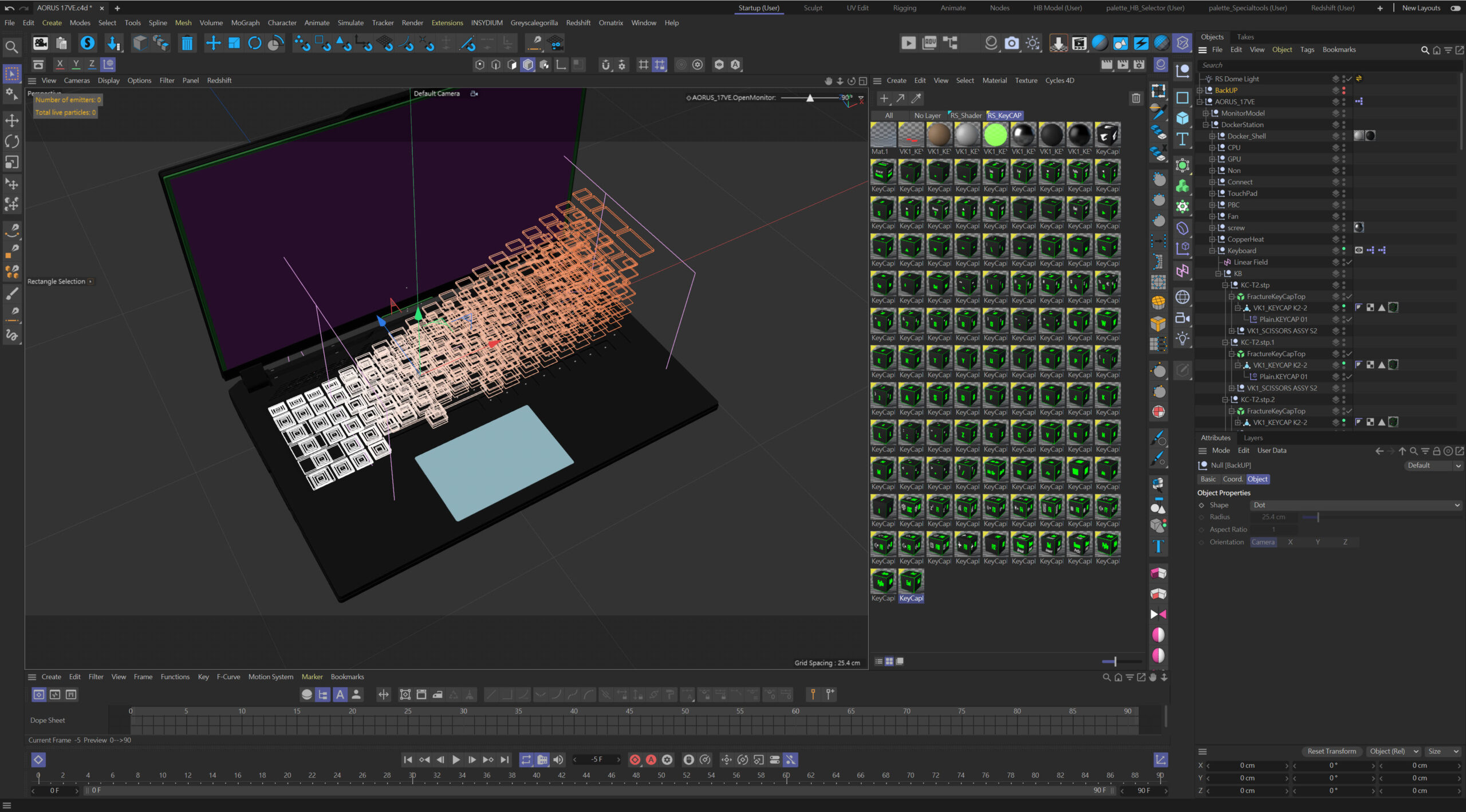Select the bright green VK1_KE material thumbnail

(x=995, y=136)
